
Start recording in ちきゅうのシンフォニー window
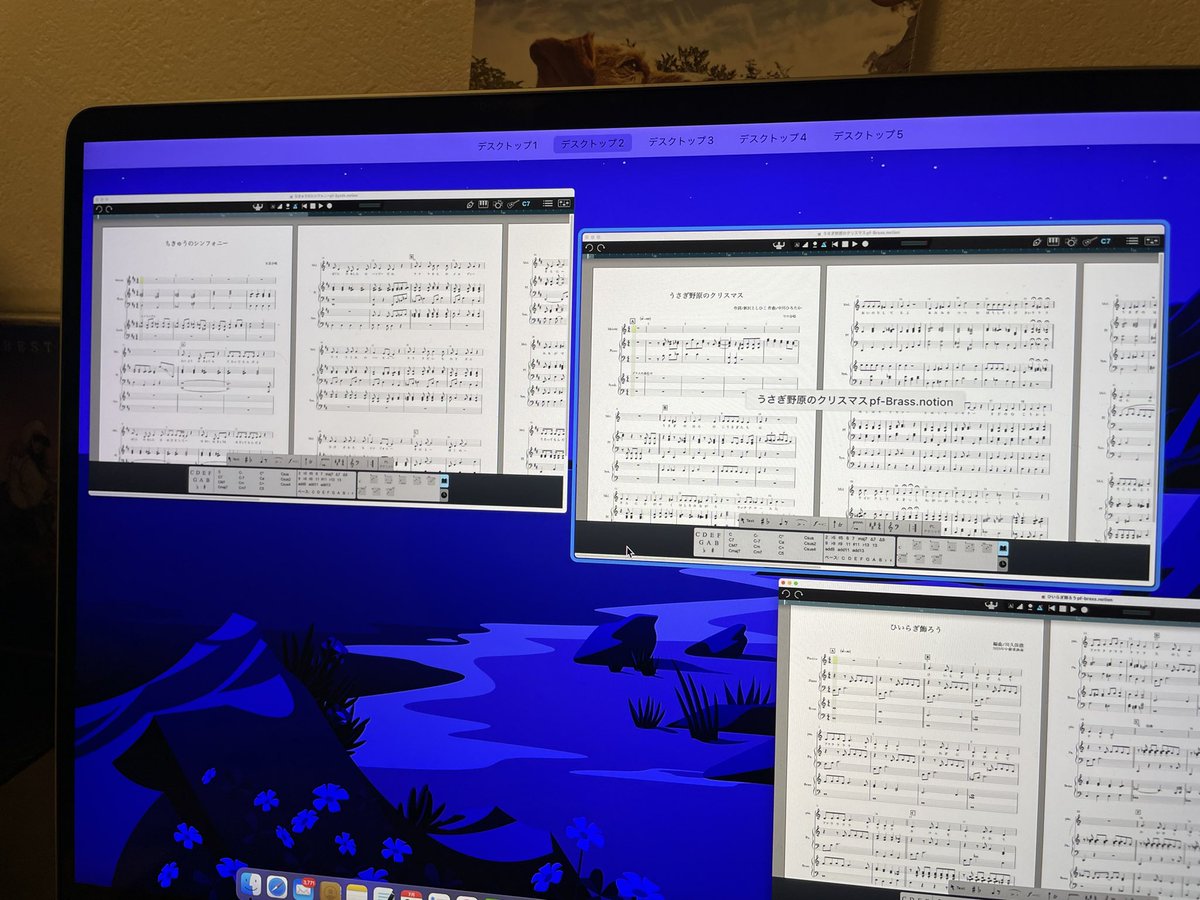point(330,206)
